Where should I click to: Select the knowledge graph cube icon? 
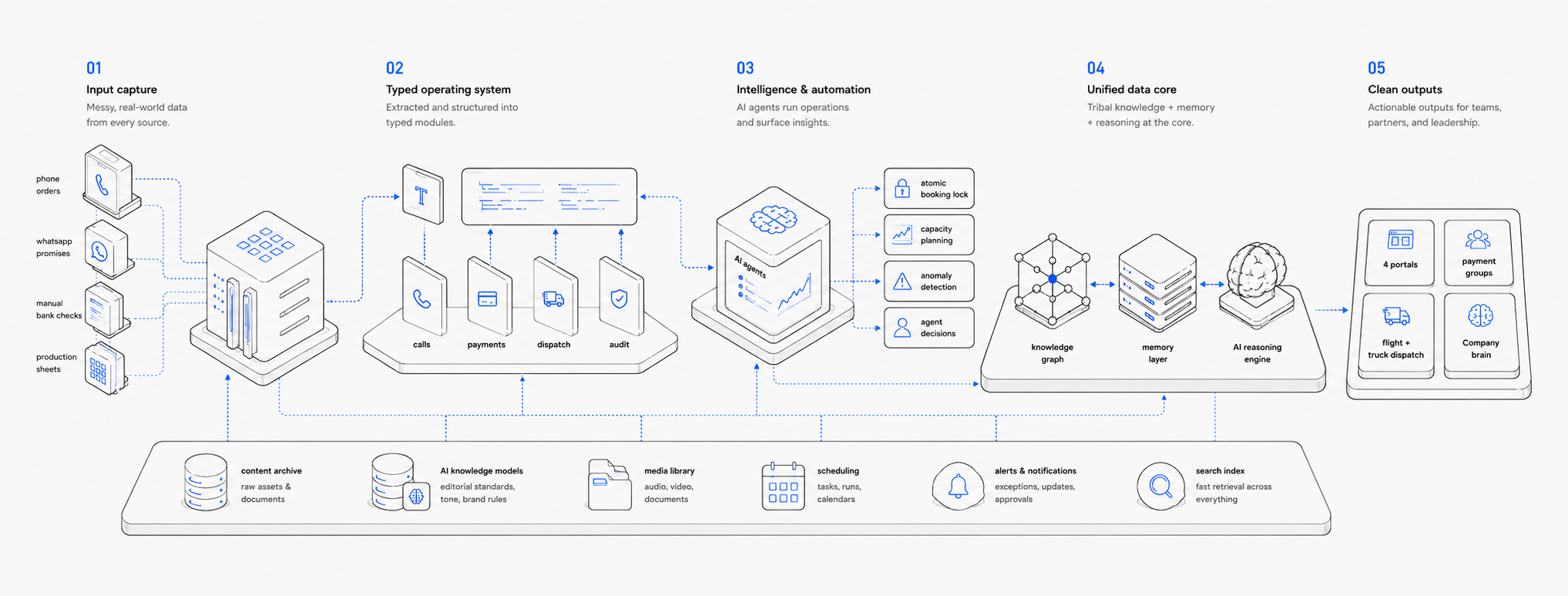tap(1052, 279)
